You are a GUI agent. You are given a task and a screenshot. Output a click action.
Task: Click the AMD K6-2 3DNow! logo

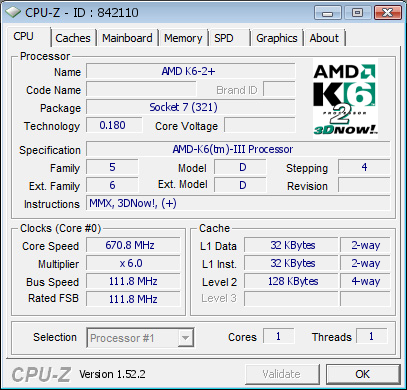click(x=345, y=98)
